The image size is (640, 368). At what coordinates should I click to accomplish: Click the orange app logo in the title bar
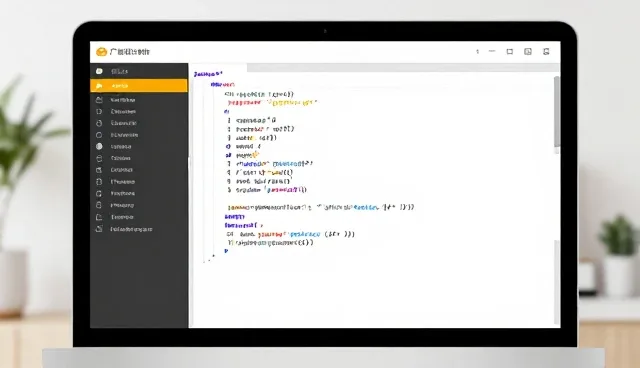(x=101, y=52)
